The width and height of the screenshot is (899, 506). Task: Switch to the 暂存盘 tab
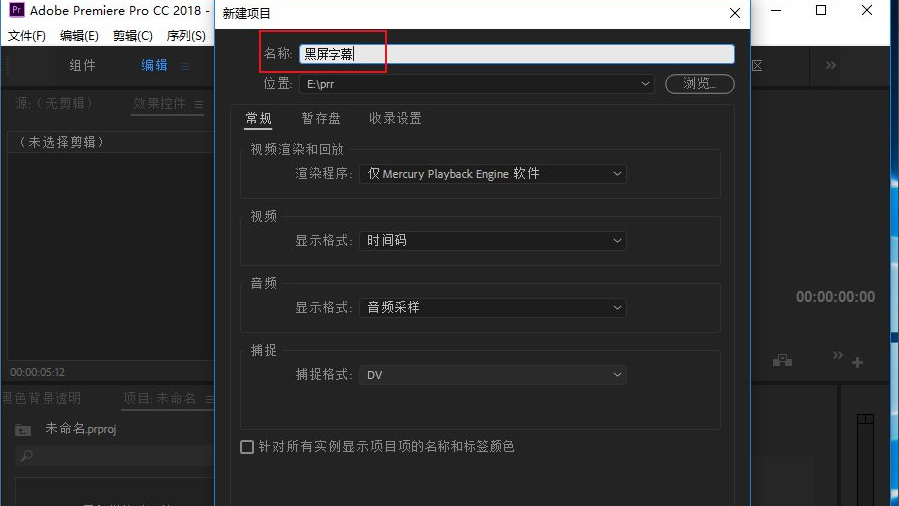[321, 118]
